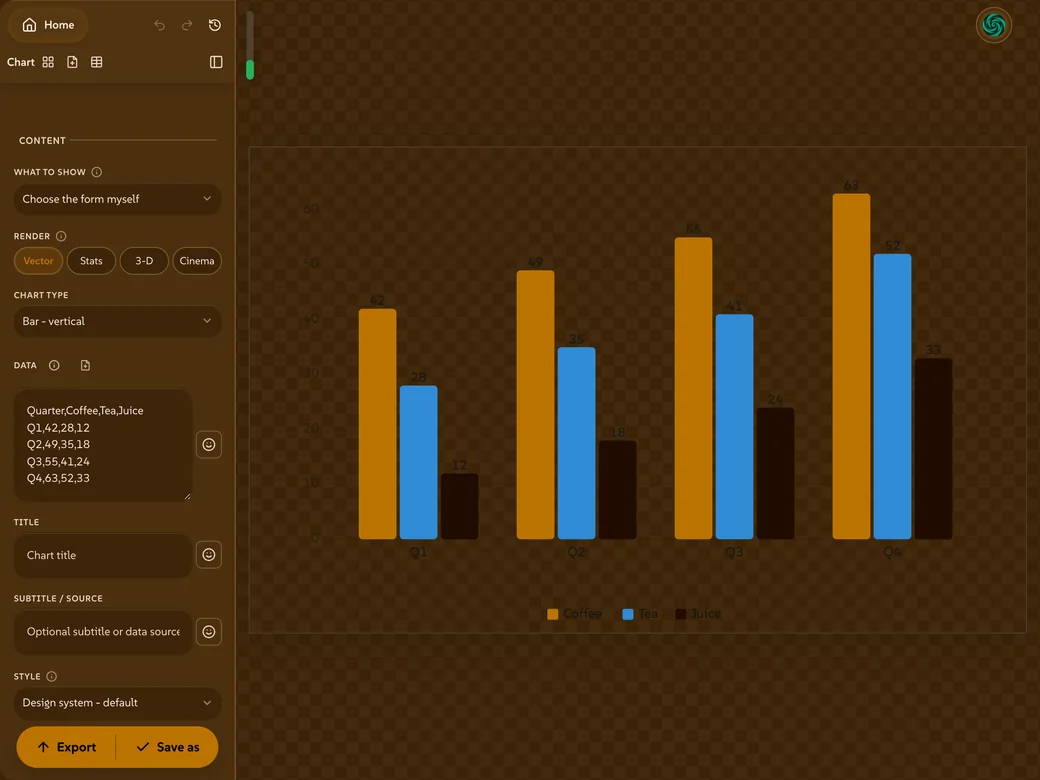Click the Q1 axis label
Screen dimensions: 1040x780
(419, 552)
